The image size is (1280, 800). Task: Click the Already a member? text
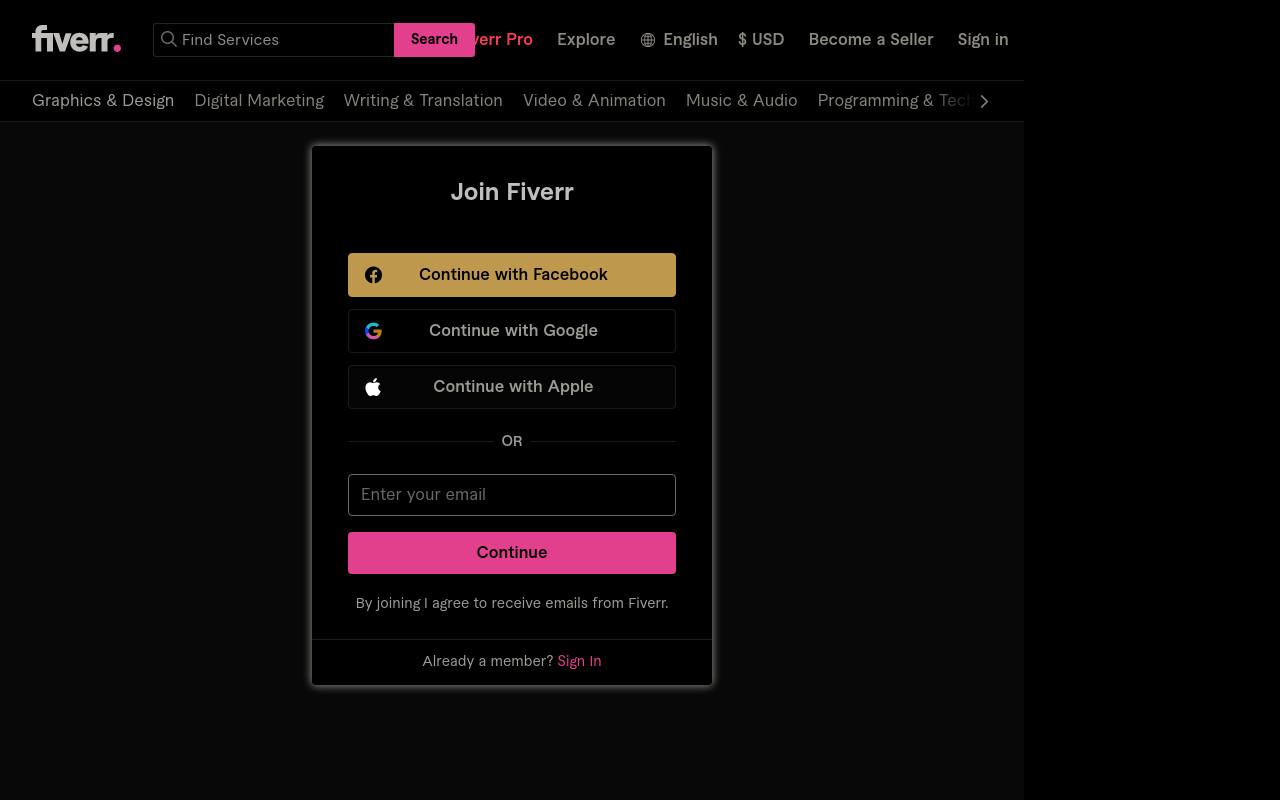488,661
